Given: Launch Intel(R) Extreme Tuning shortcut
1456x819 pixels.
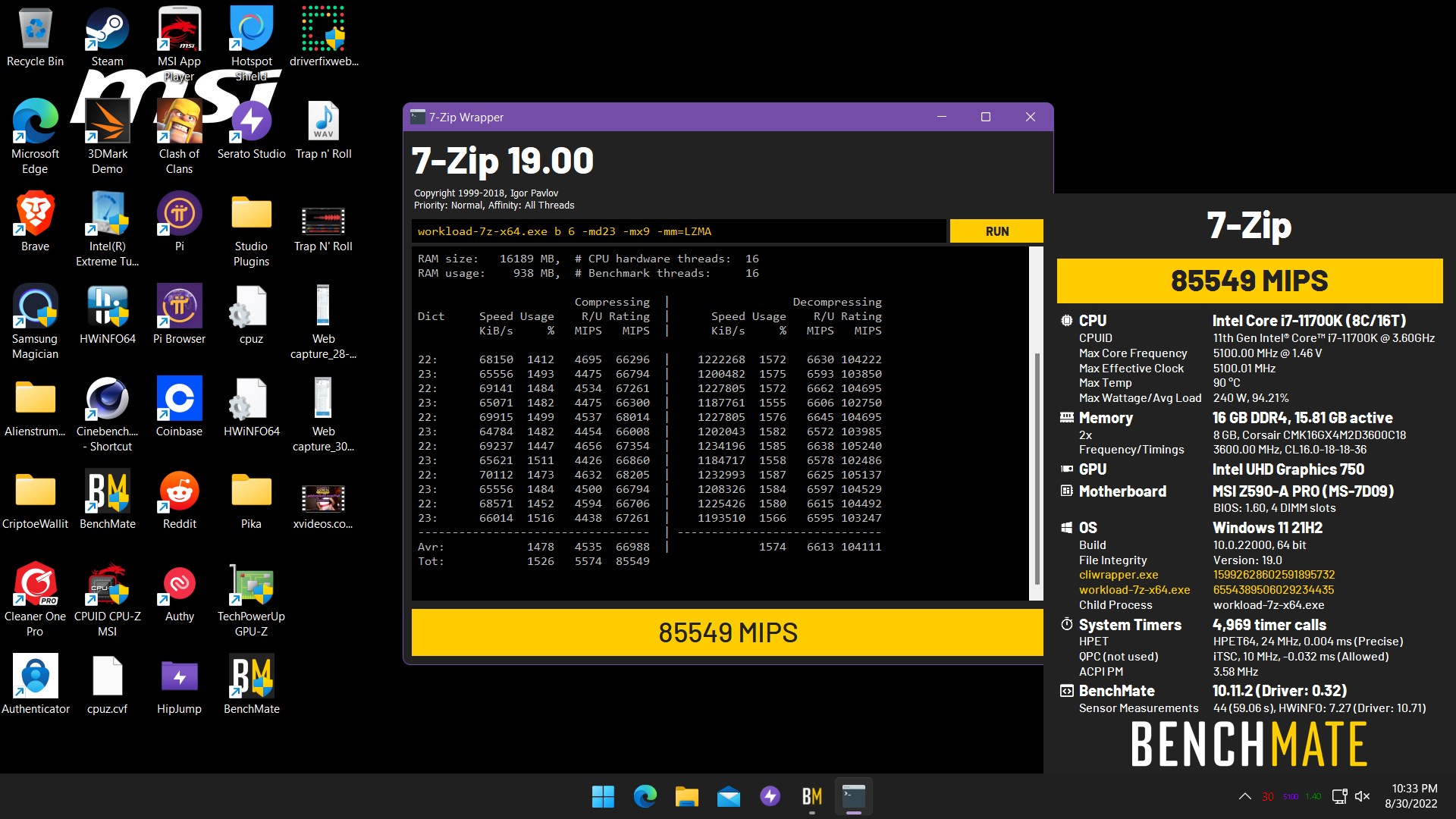Looking at the screenshot, I should coord(107,229).
